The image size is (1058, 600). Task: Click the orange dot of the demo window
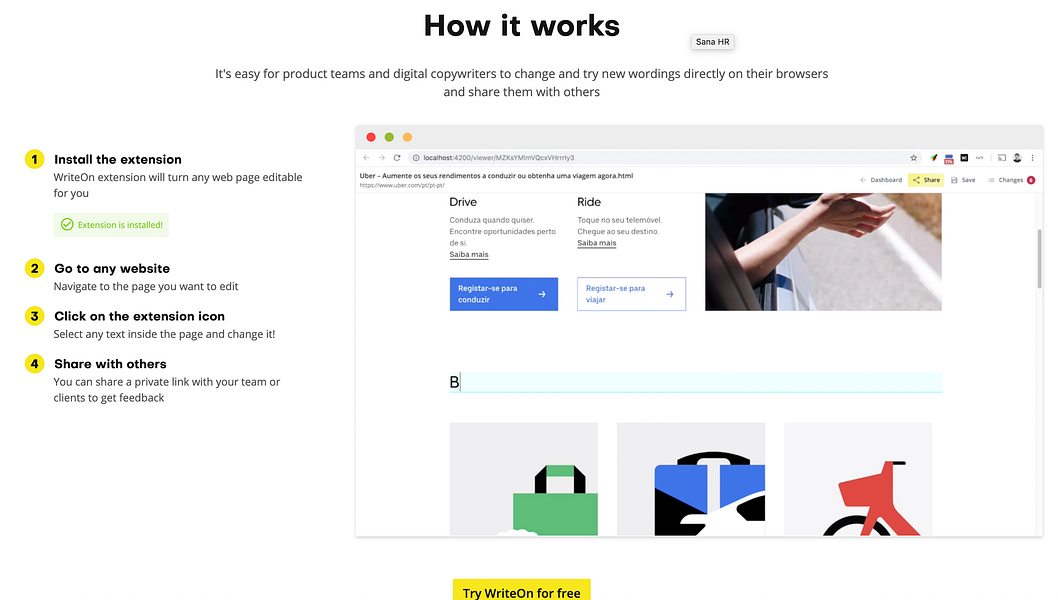pyautogui.click(x=408, y=137)
